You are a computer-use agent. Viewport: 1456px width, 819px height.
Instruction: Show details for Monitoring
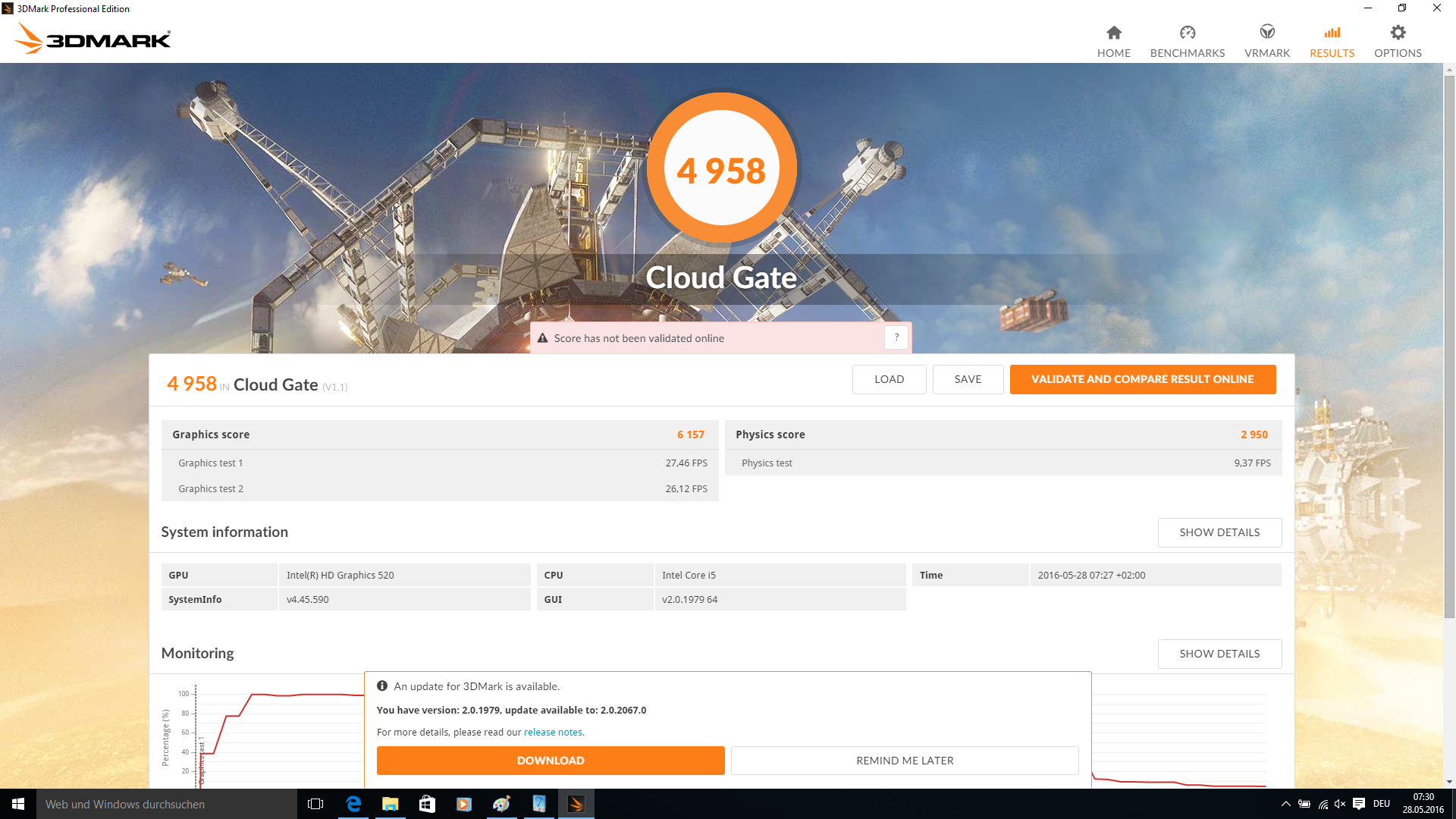pos(1219,654)
